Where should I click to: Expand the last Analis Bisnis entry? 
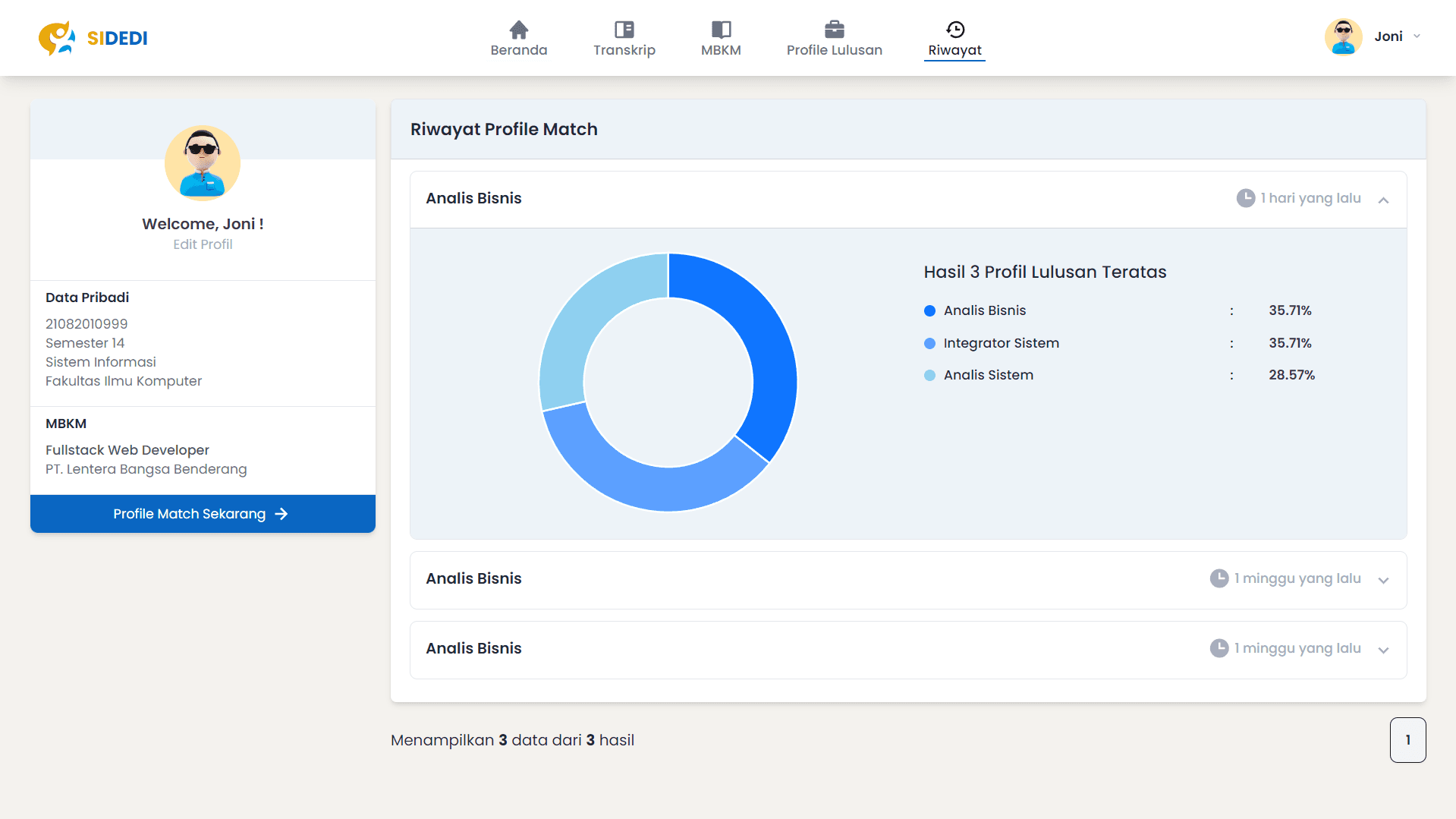pos(1383,650)
